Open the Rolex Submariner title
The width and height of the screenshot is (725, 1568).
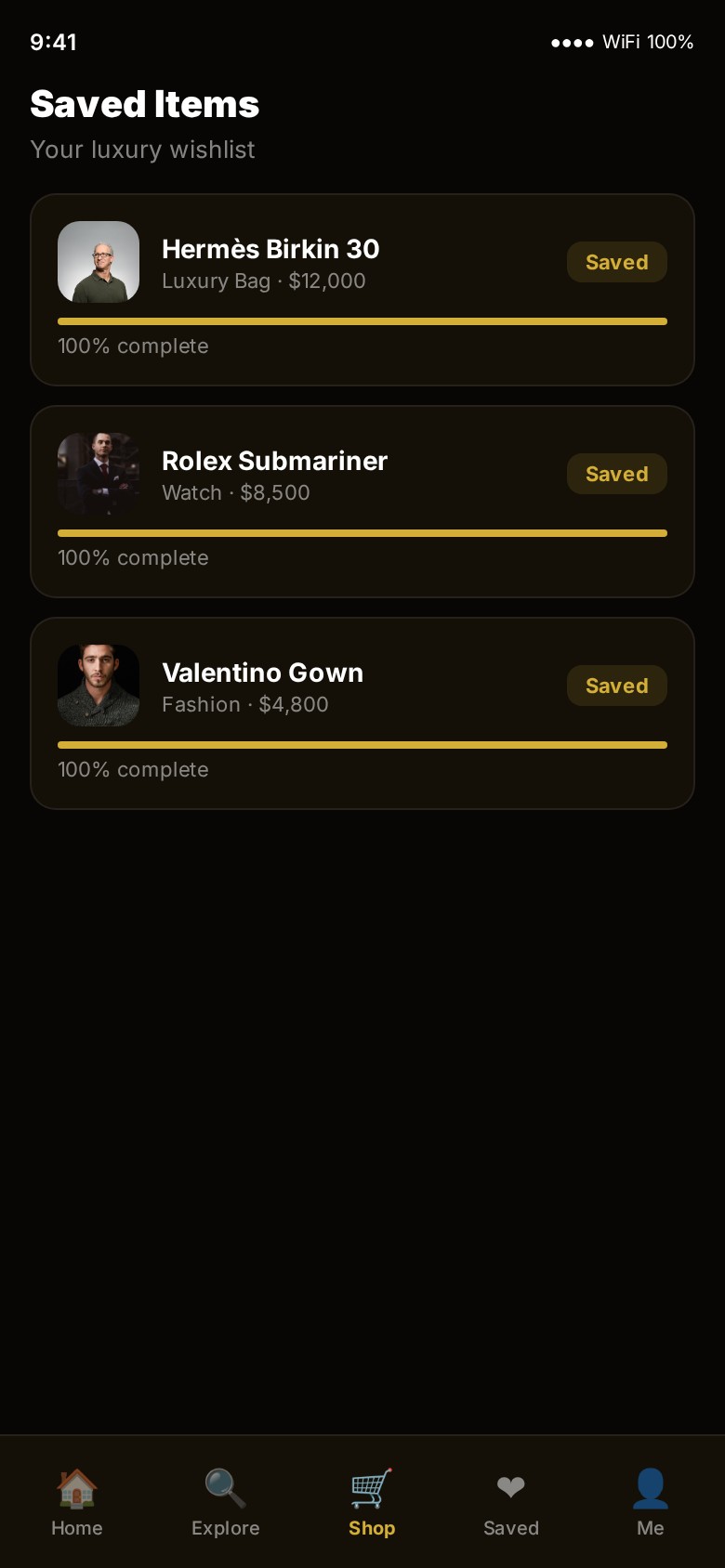pyautogui.click(x=274, y=461)
